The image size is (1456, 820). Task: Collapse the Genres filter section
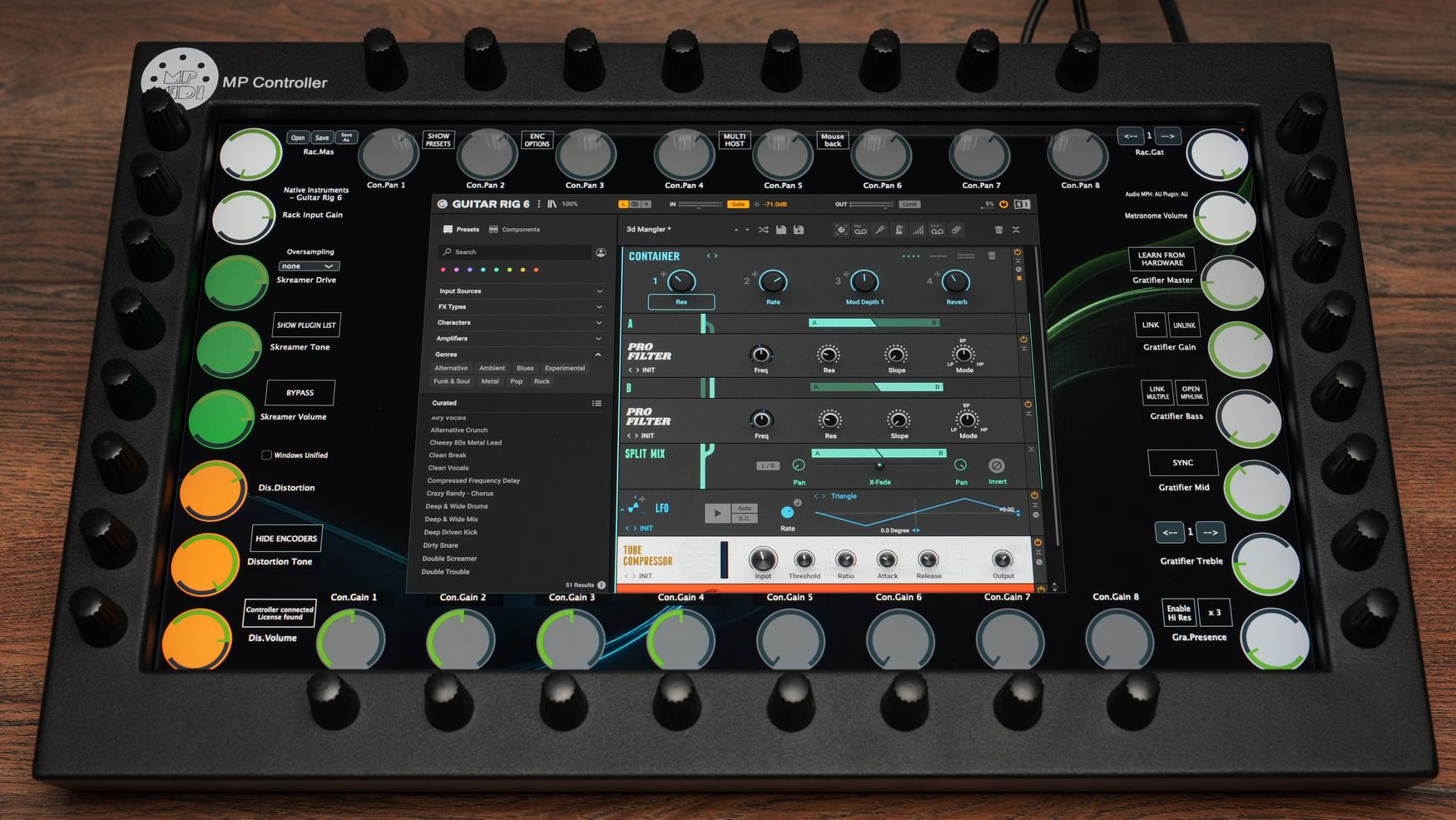click(x=517, y=355)
